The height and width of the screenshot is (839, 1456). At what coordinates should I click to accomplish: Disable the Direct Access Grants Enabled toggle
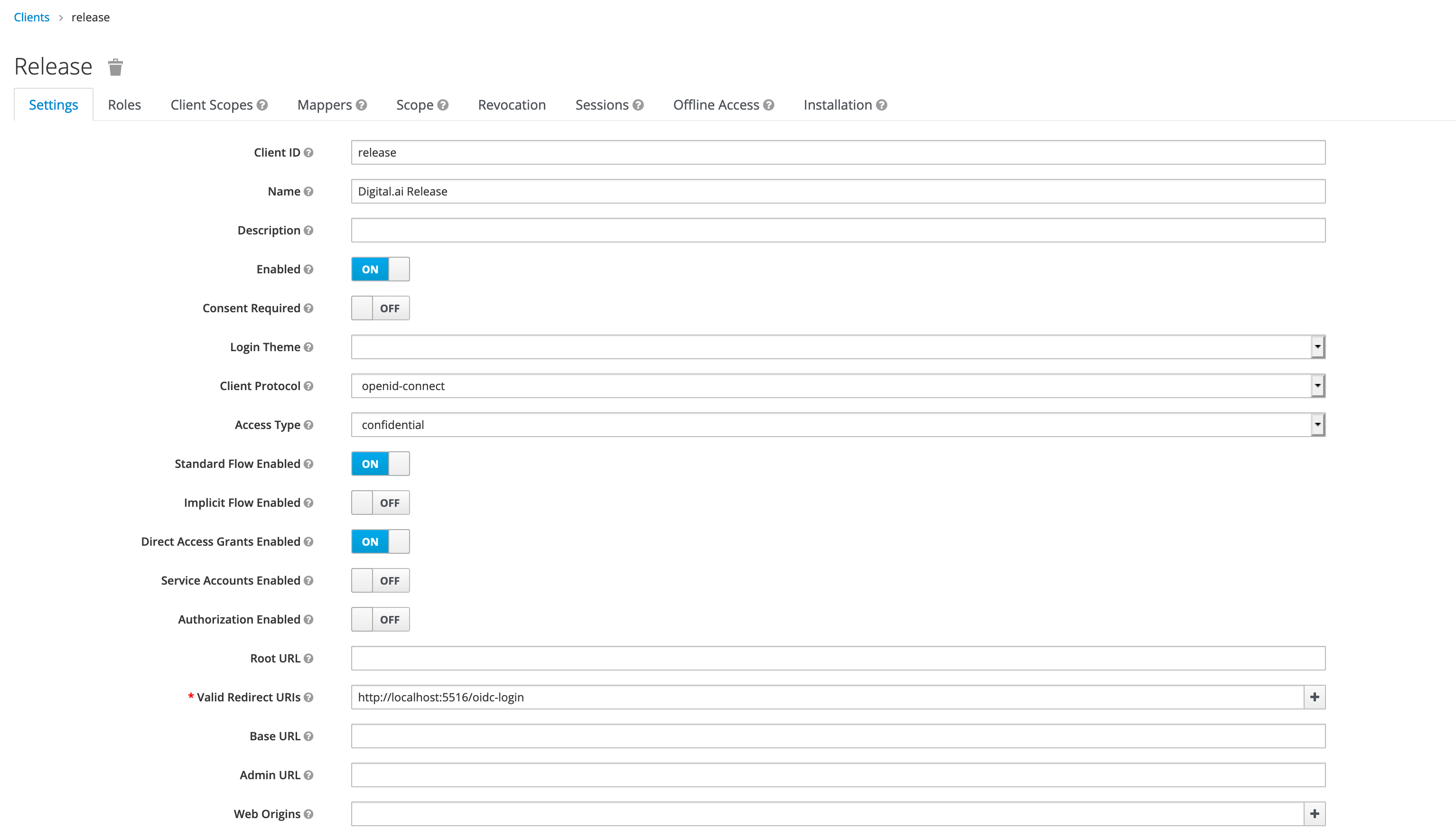tap(381, 541)
